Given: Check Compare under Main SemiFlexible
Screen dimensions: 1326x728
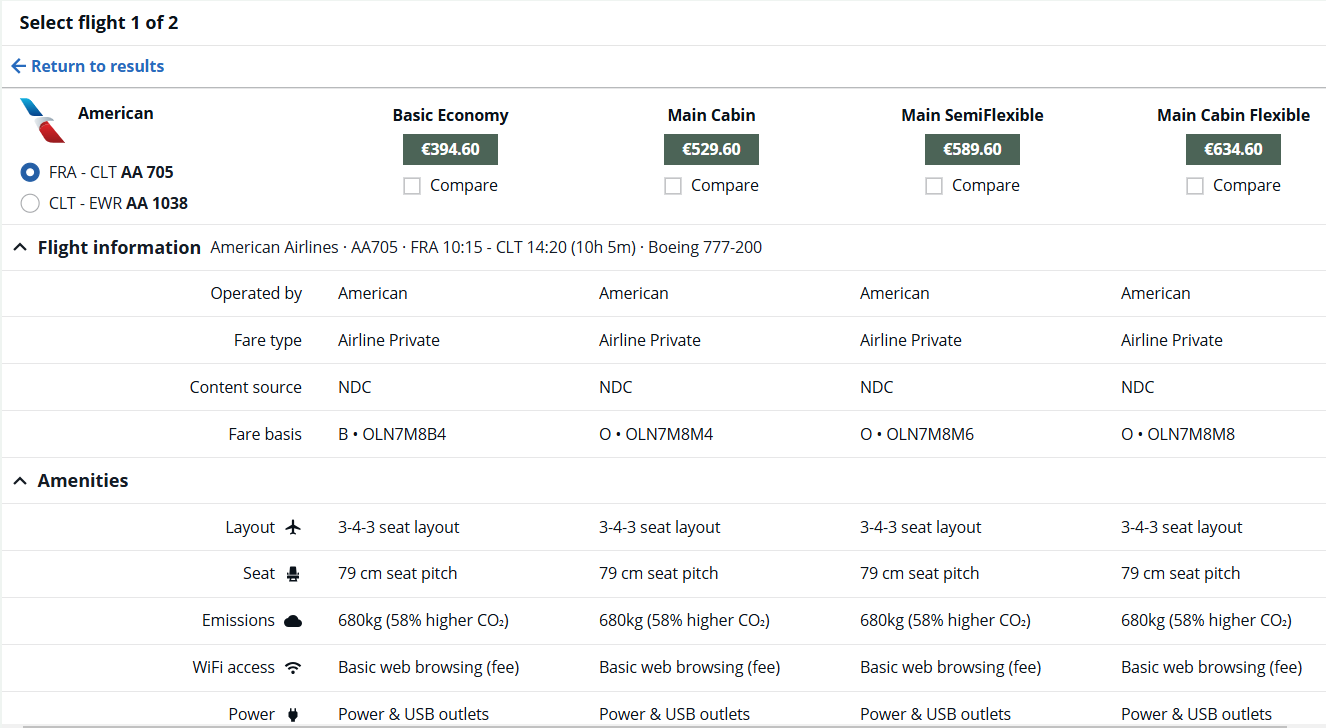Looking at the screenshot, I should click(x=934, y=186).
